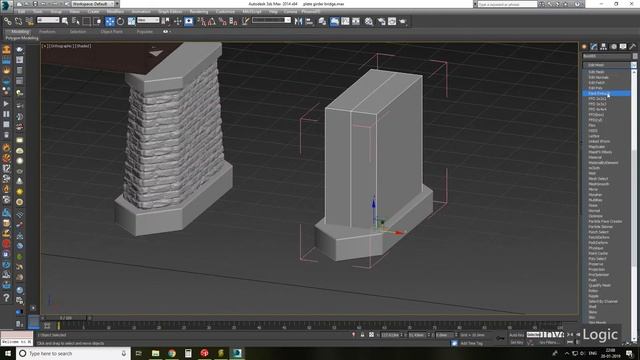Enable the Select and Manipulate tool
This screenshot has width=640, height=360.
pos(178,21)
